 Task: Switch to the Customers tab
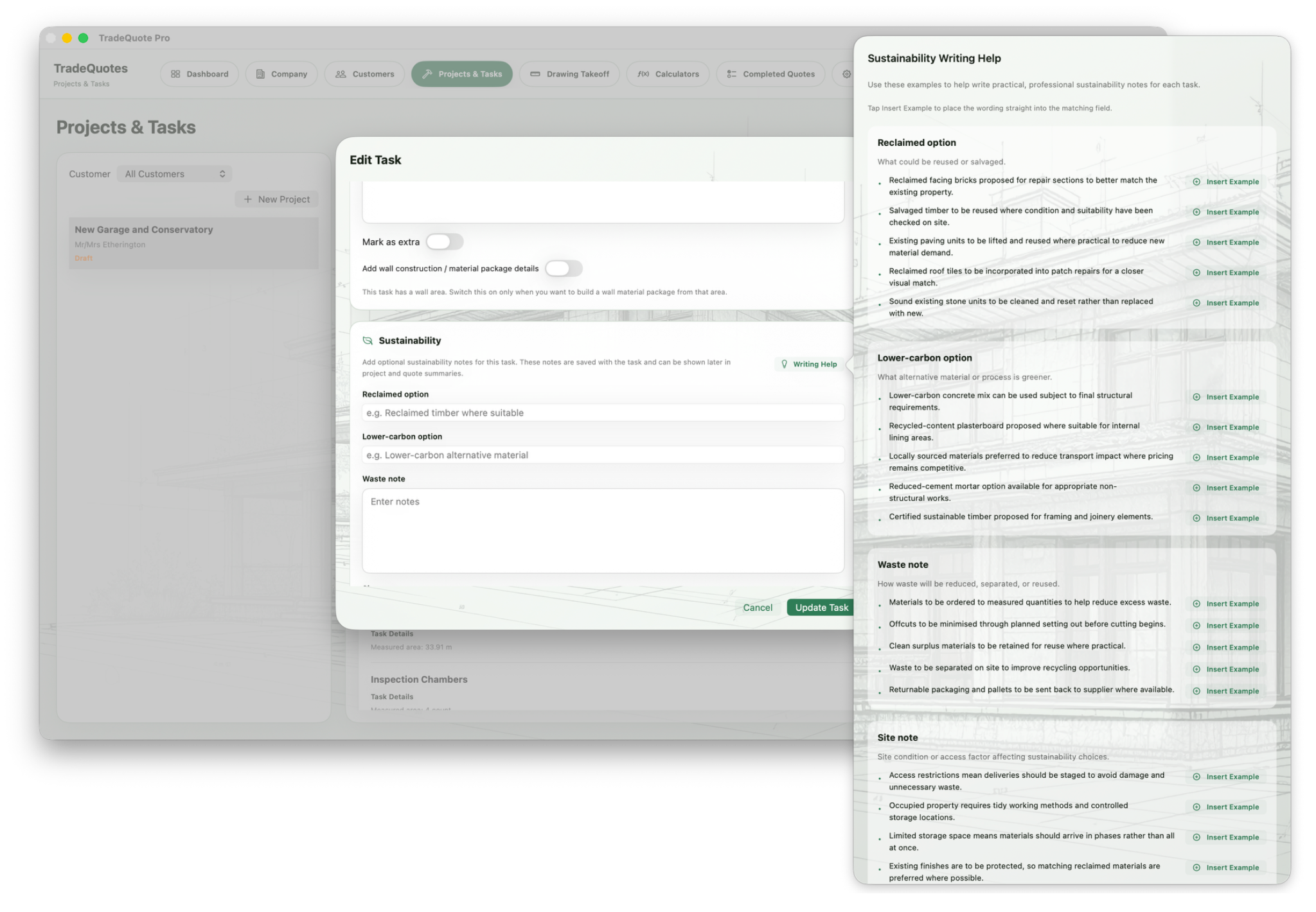(364, 74)
